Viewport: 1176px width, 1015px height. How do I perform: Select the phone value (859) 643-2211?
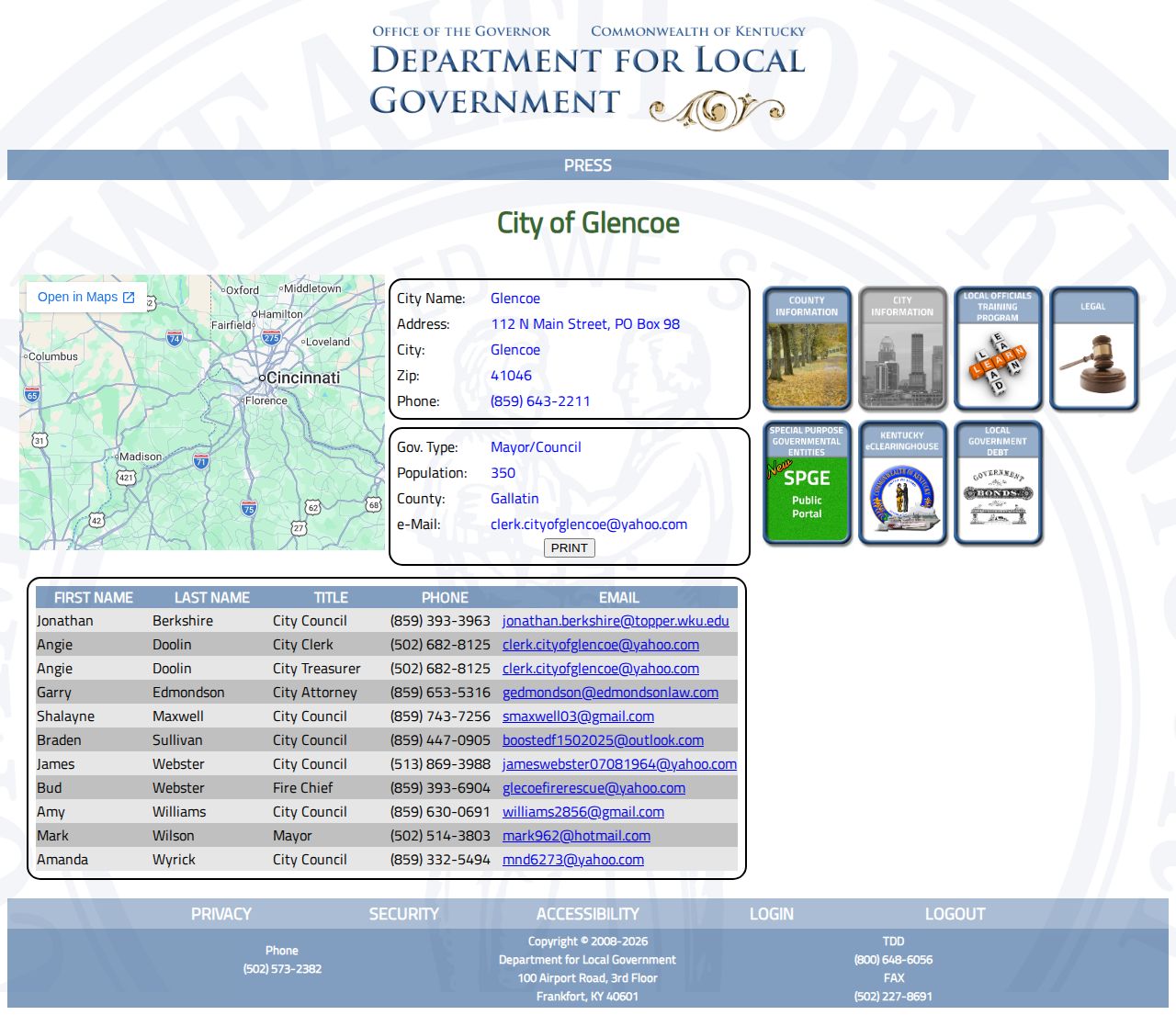coord(540,401)
